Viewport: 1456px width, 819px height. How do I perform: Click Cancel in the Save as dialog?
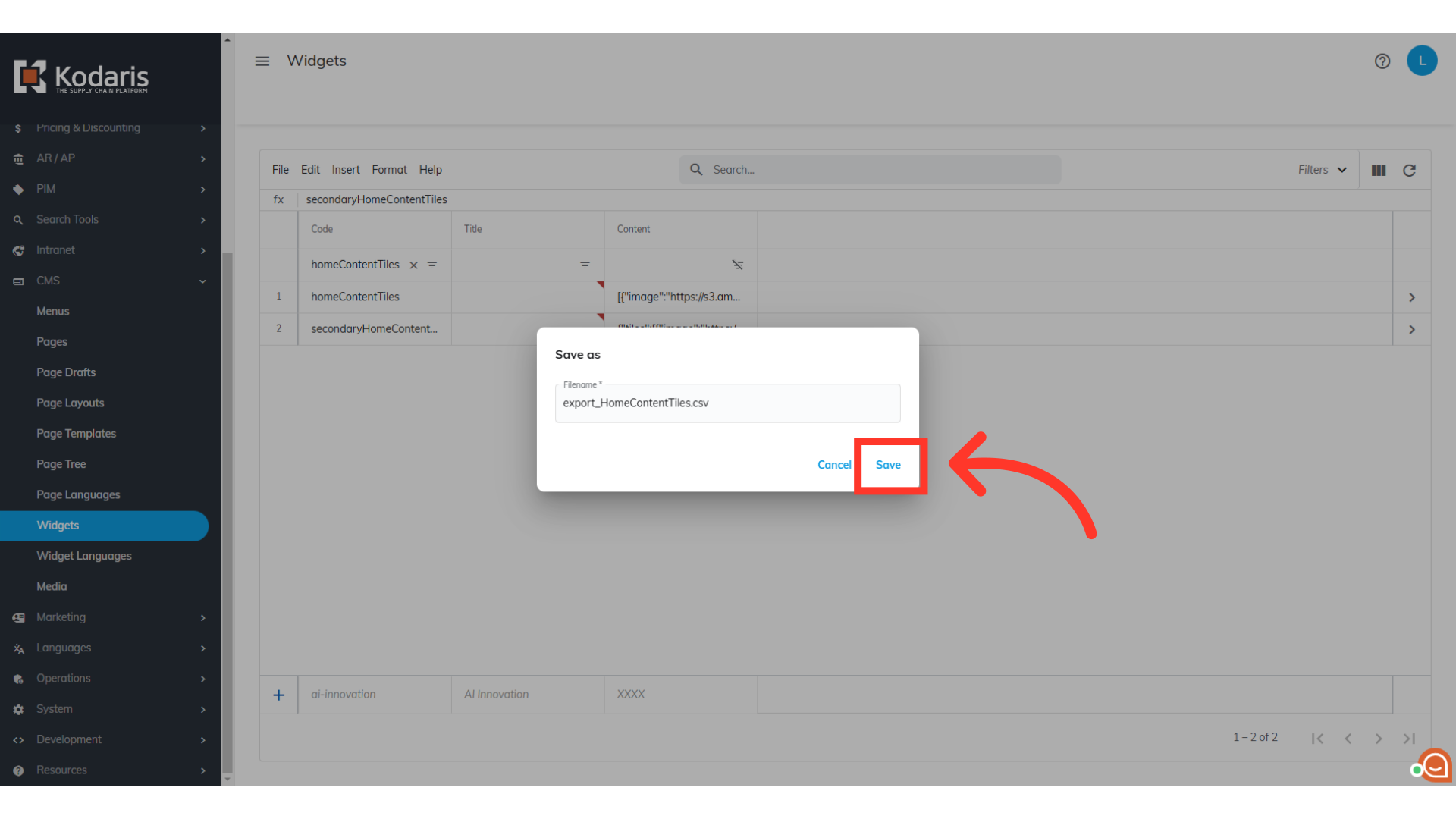[x=833, y=465]
